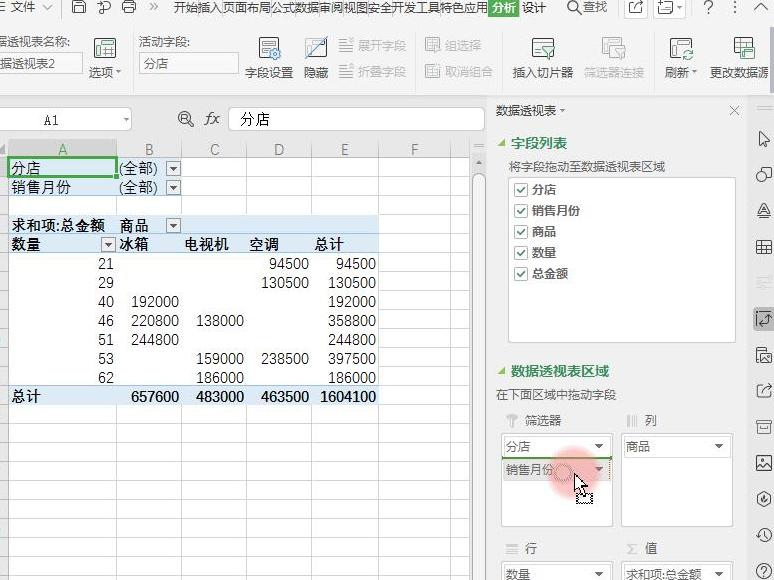
Task: Click the history clock icon in right sidebar
Action: click(x=764, y=535)
